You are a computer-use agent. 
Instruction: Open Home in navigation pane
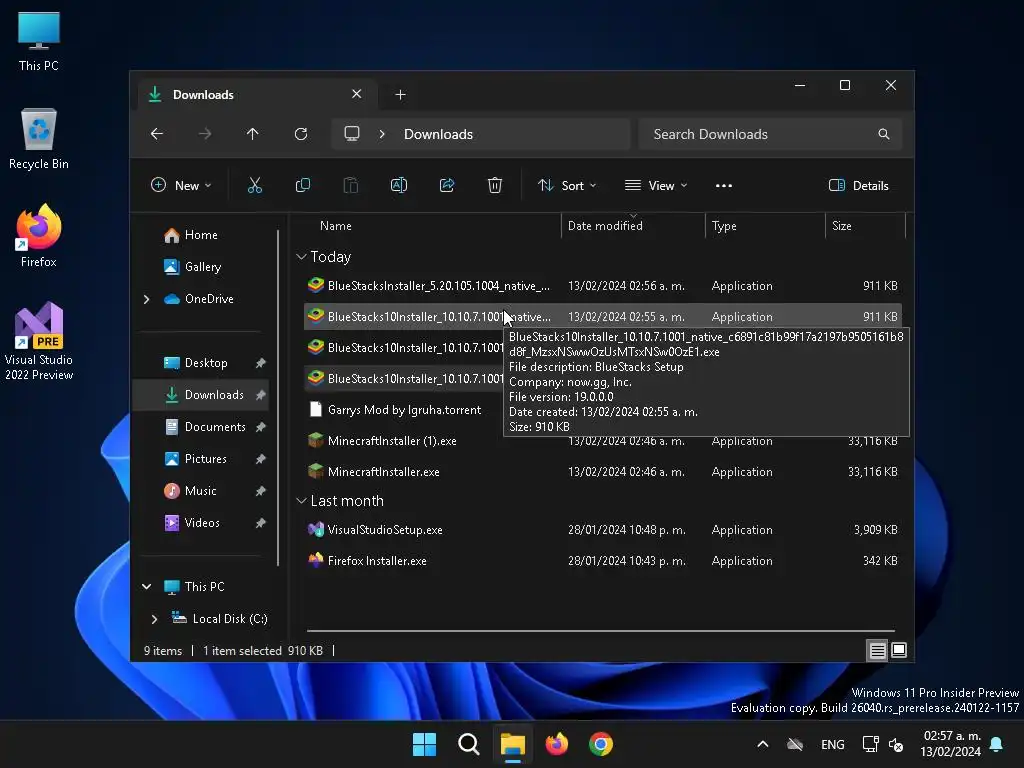[200, 235]
